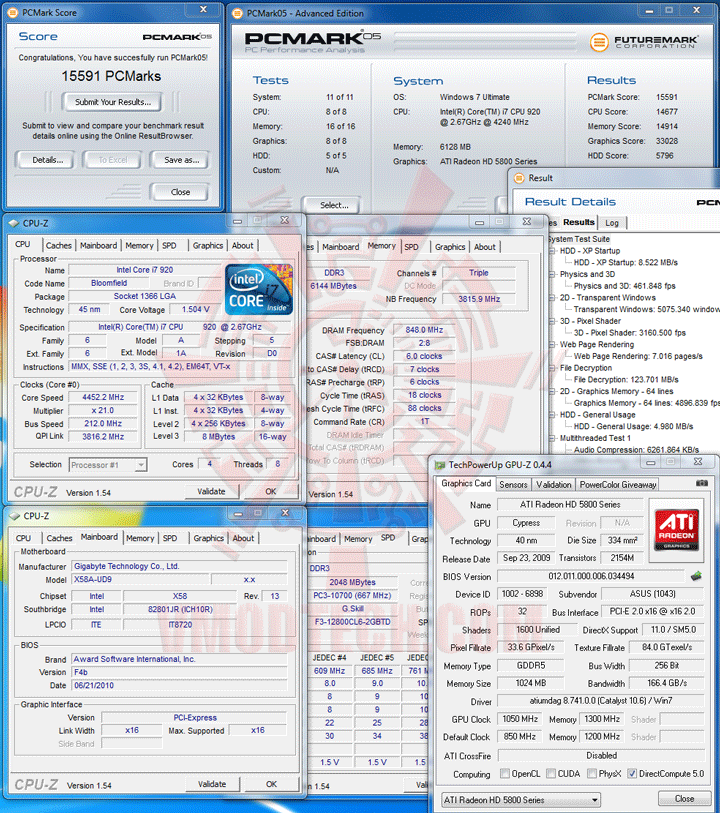
Task: Click the ATI Radeon logo in GPU-Z
Action: pos(676,529)
